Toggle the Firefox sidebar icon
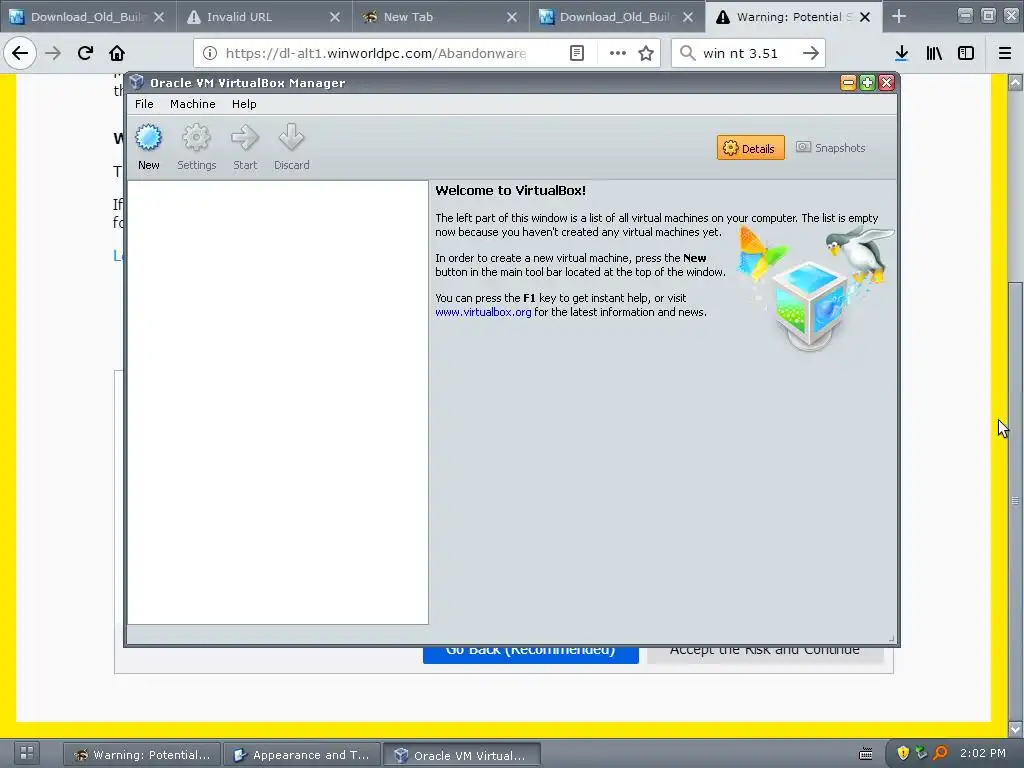This screenshot has height=768, width=1024. coord(966,53)
